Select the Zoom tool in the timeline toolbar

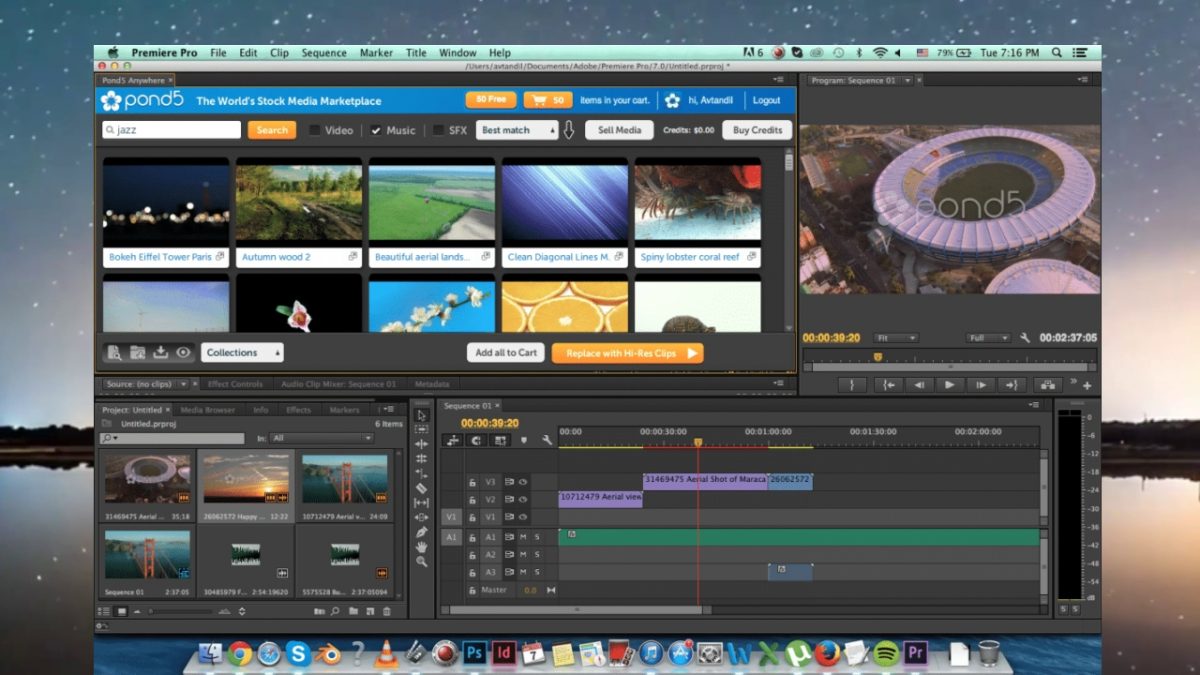[x=421, y=556]
